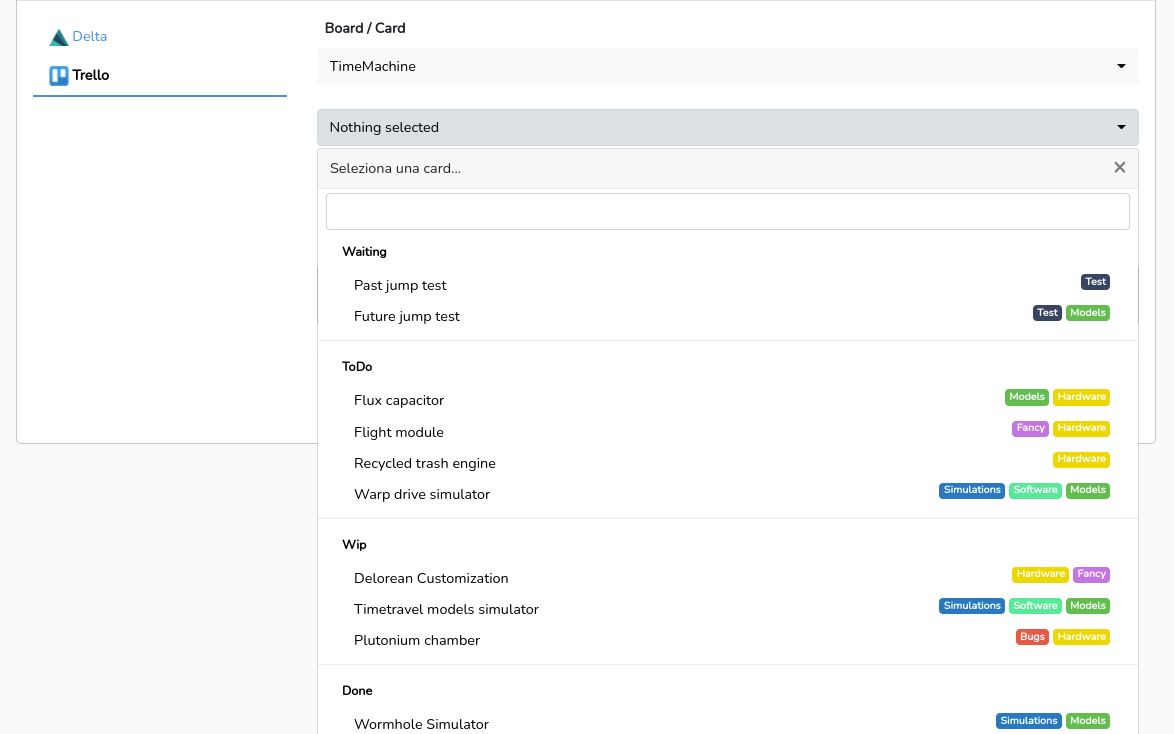Select the Future jump test card
This screenshot has width=1174, height=734.
click(728, 316)
